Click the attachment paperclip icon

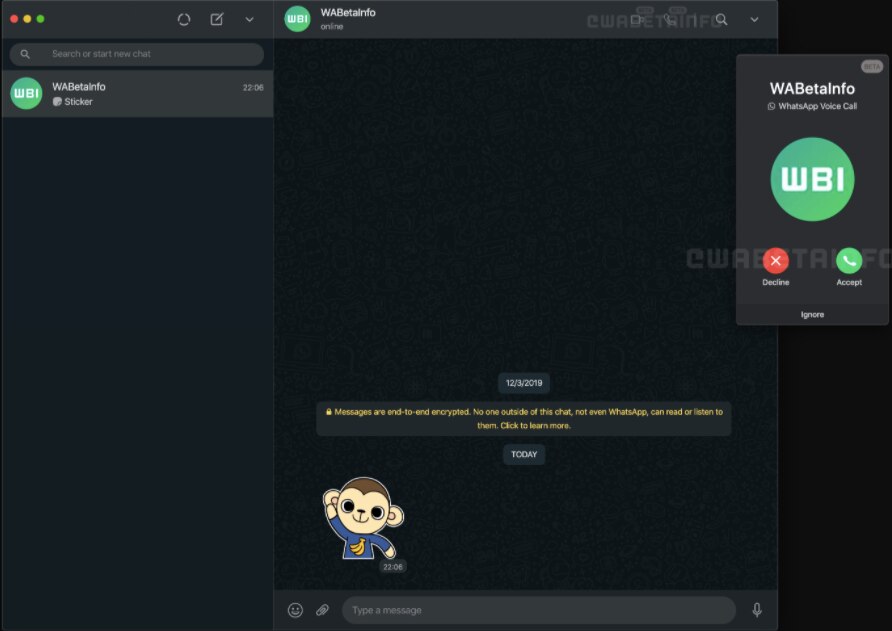[x=322, y=609]
